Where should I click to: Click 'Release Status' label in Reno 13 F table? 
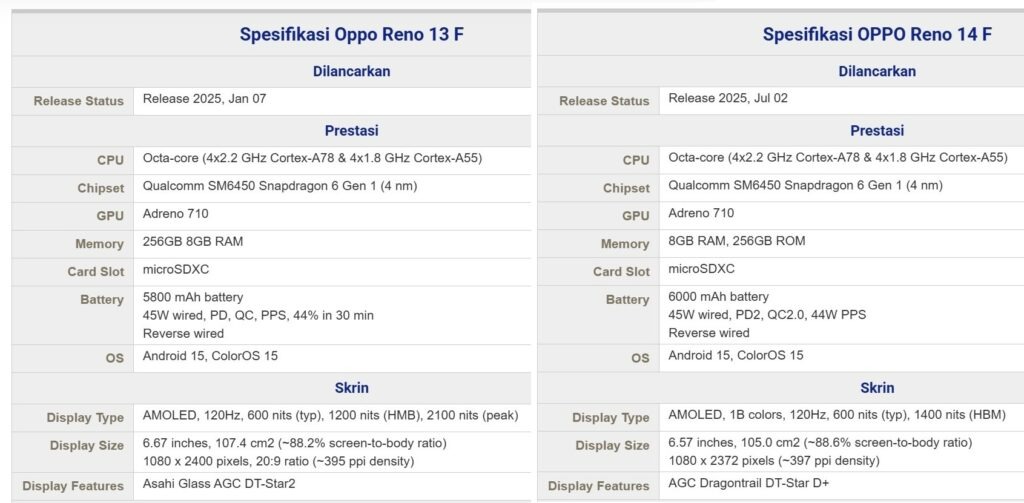point(78,101)
